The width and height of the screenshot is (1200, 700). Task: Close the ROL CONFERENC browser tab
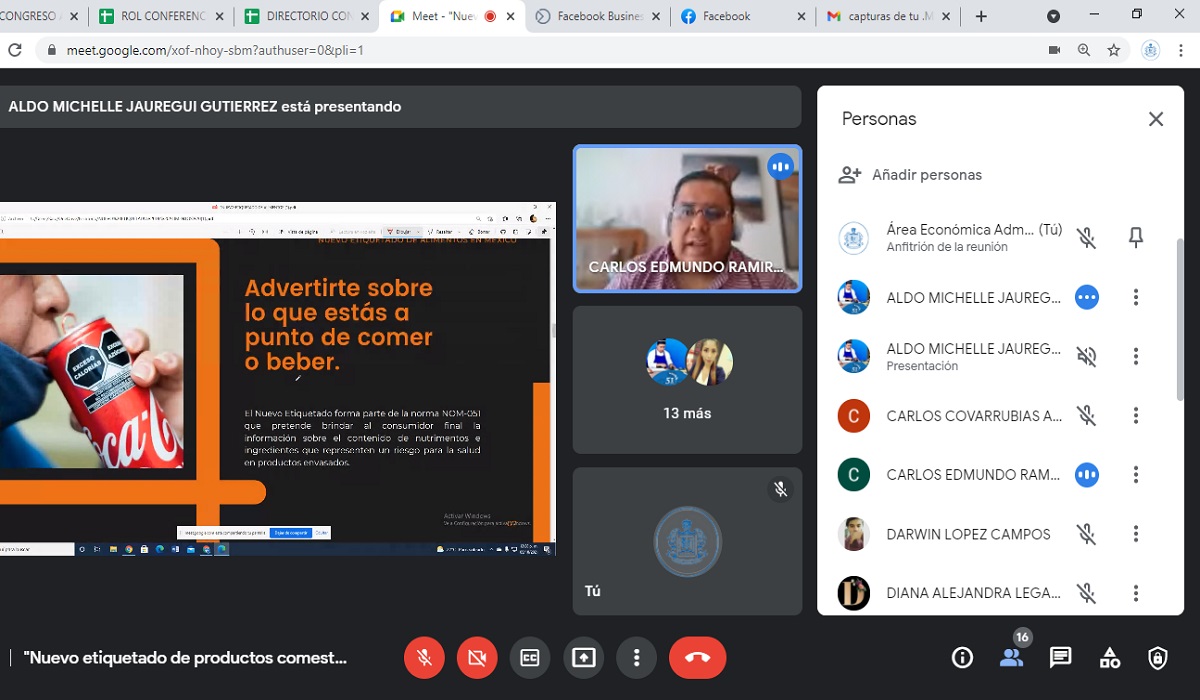pyautogui.click(x=218, y=16)
